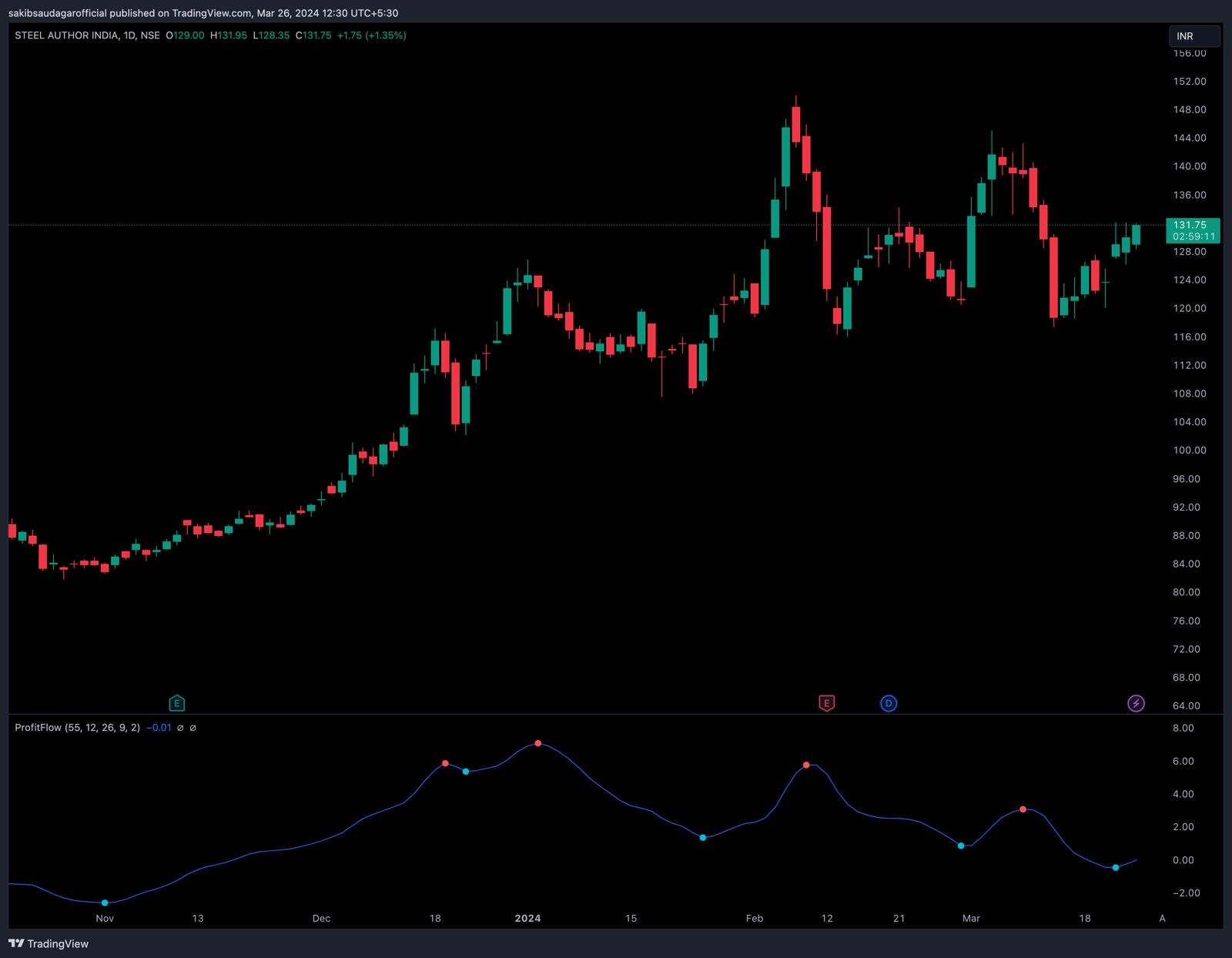Screen dimensions: 1232x958
Task: Click the Nov label on time axis
Action: pos(105,918)
